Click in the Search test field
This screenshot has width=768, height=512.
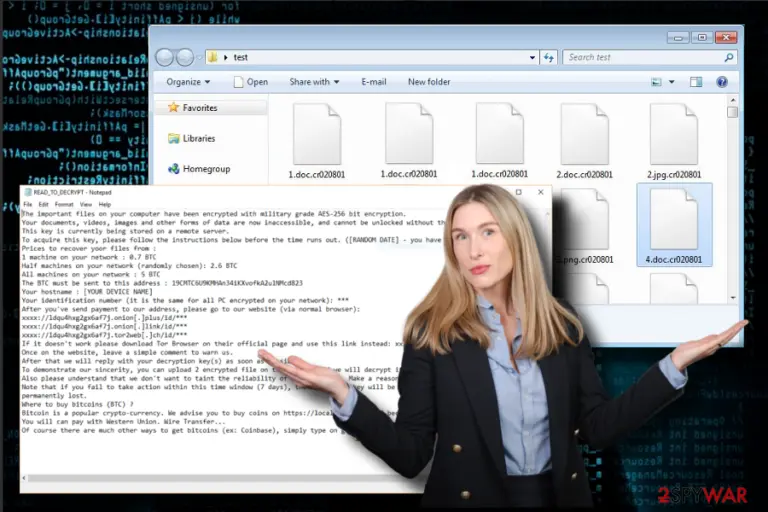point(643,57)
